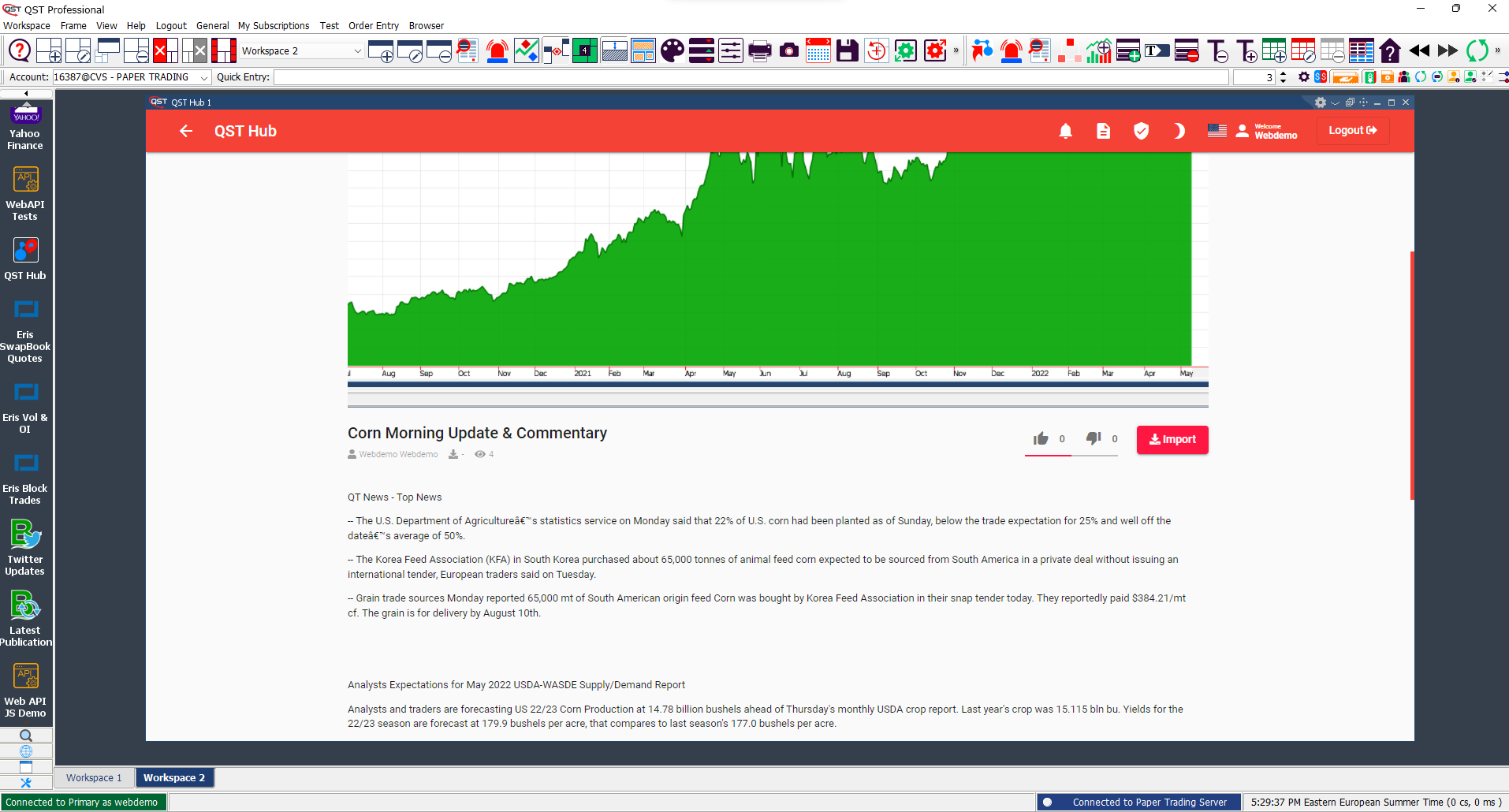Click the Browser menu item
Screen dimensions: 1509x812
[x=427, y=26]
